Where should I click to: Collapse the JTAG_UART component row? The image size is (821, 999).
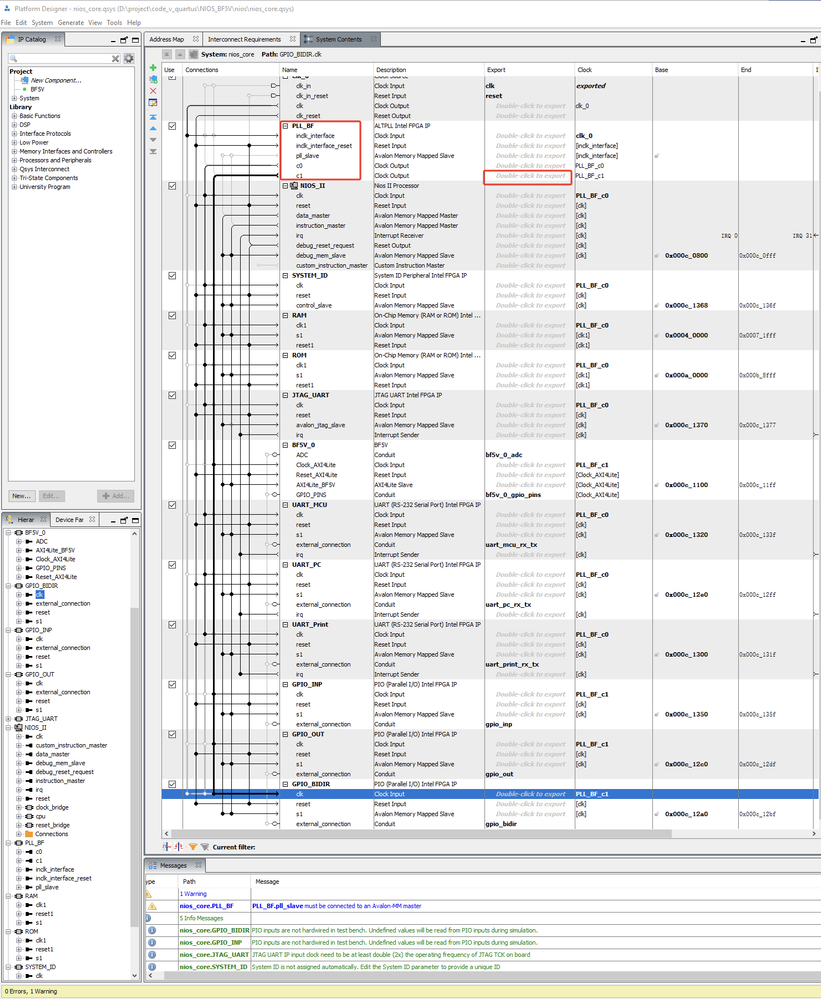point(285,395)
